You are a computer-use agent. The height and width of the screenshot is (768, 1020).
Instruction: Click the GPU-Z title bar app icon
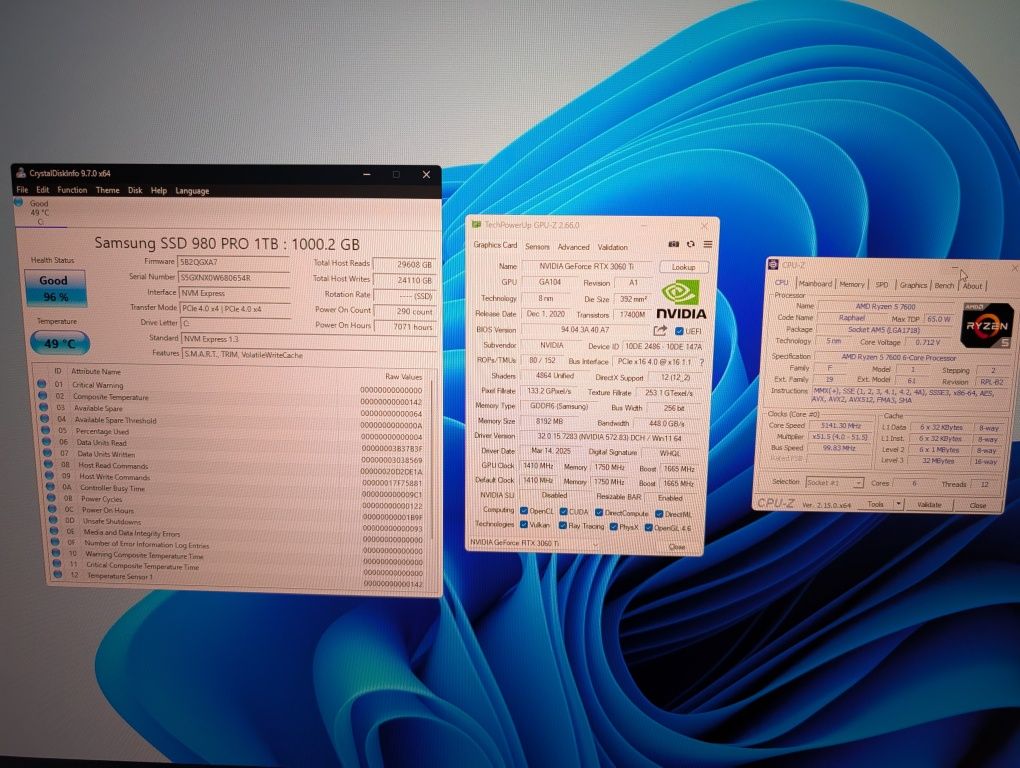tap(477, 224)
